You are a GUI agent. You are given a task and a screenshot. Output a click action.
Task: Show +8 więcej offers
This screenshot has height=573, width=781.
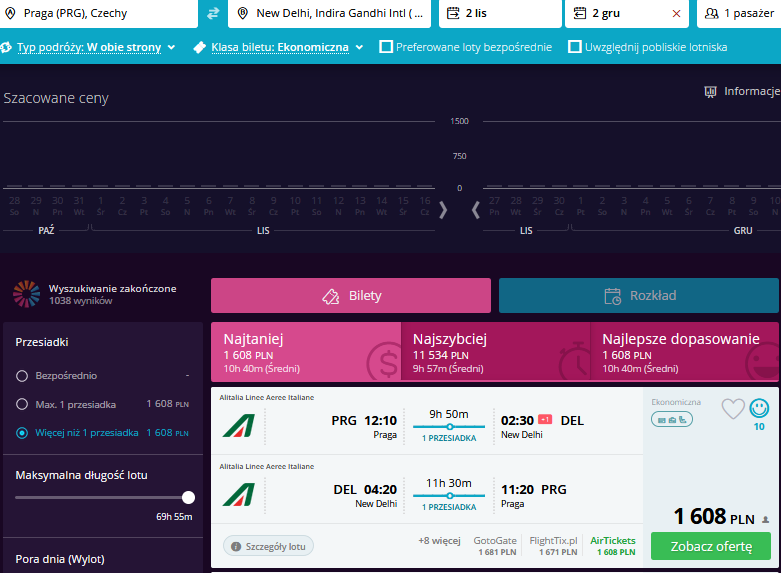pos(439,541)
